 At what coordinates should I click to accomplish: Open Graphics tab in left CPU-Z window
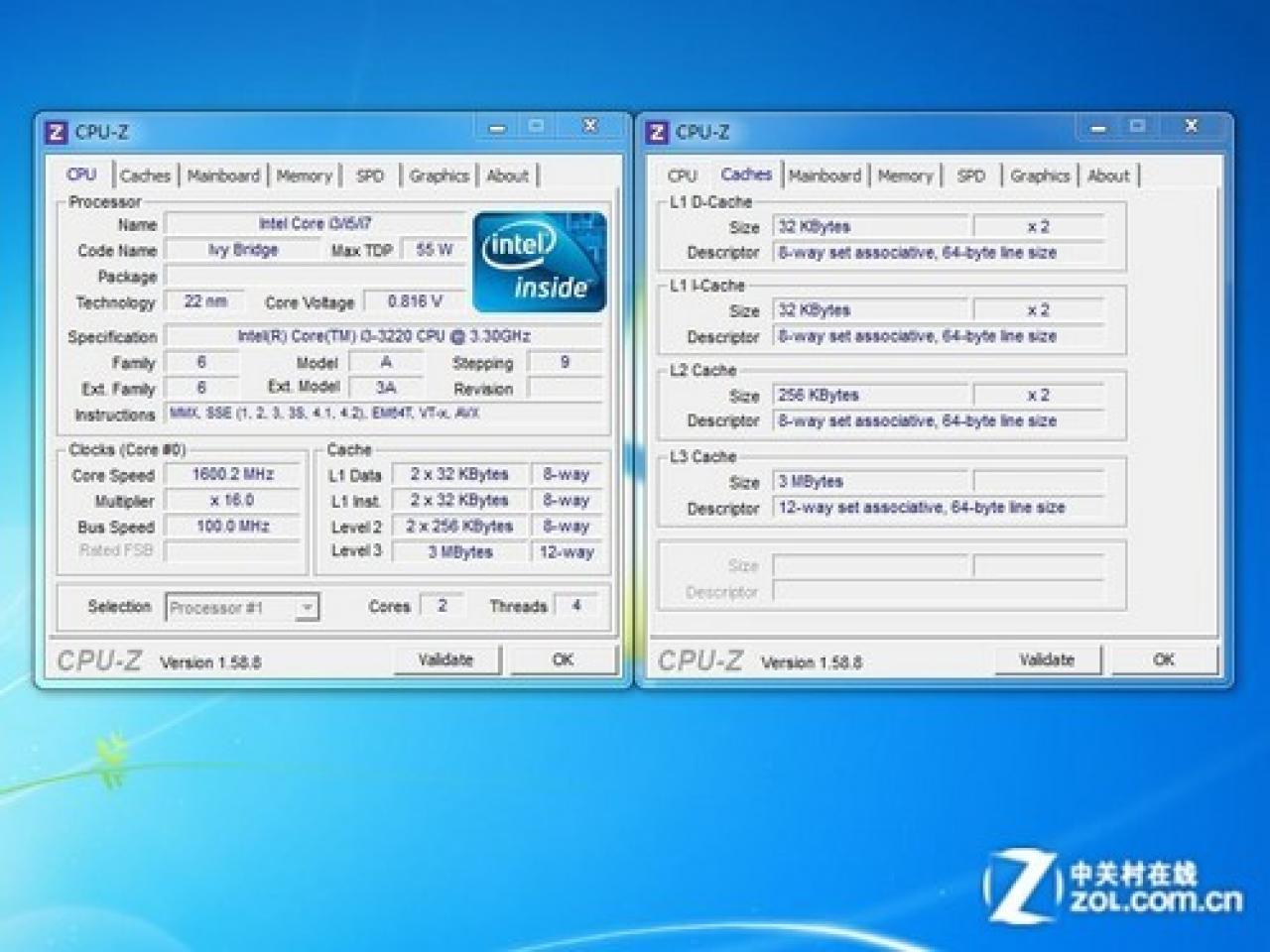439,176
